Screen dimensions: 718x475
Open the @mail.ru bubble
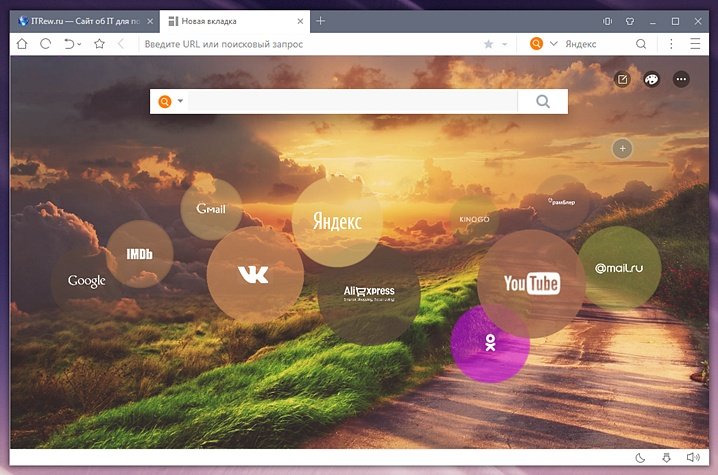click(x=620, y=268)
